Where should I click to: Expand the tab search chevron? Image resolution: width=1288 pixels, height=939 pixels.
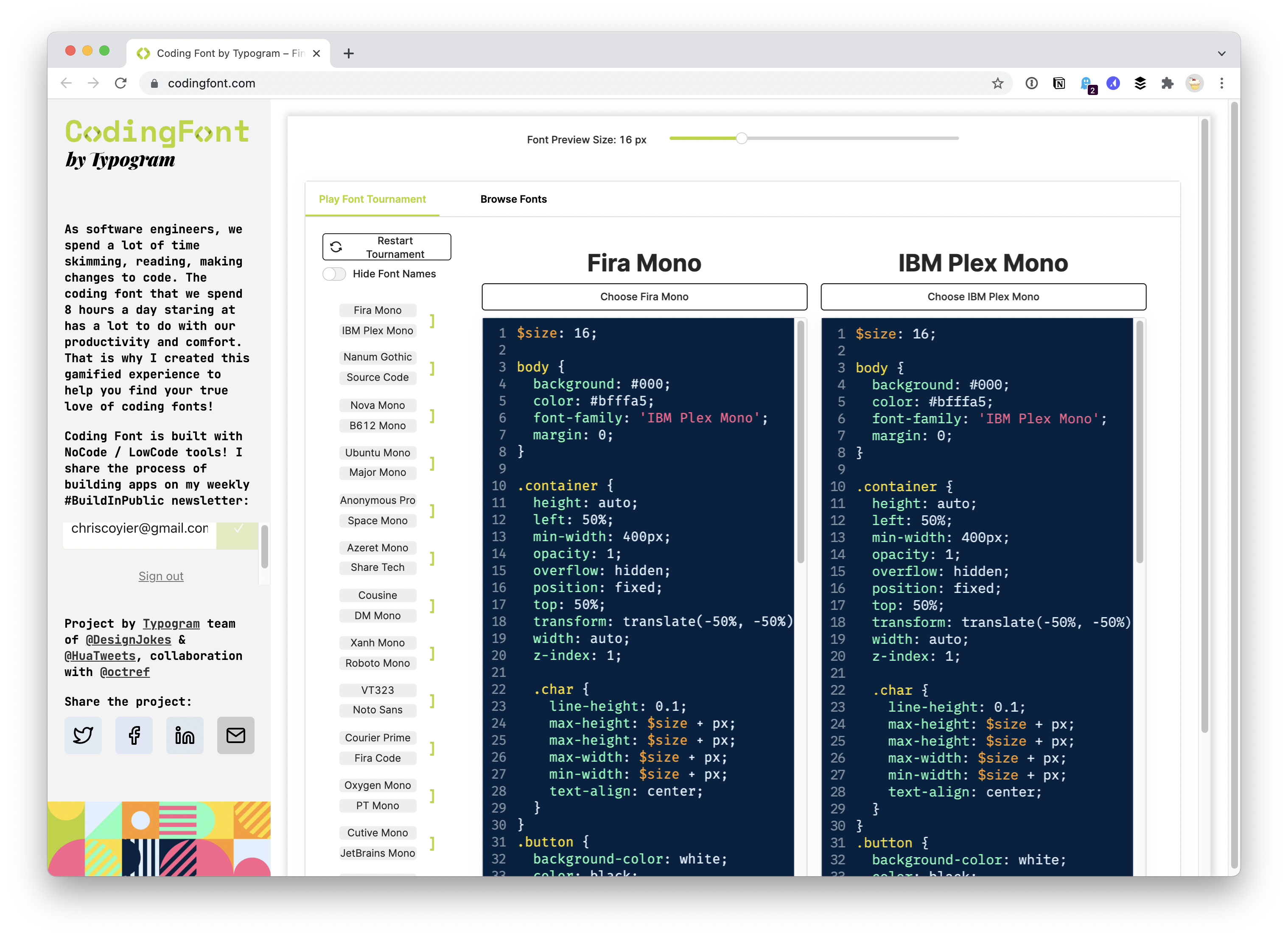(x=1221, y=53)
